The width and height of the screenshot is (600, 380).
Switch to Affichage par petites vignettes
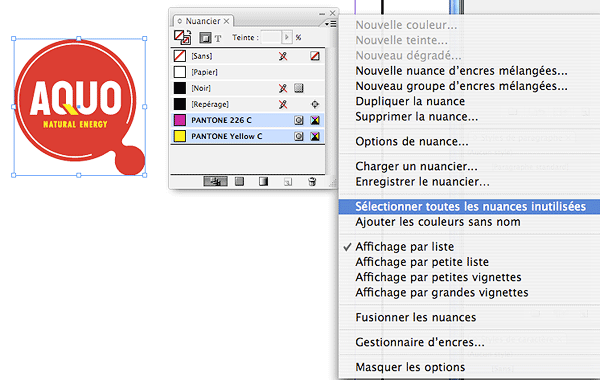click(438, 277)
